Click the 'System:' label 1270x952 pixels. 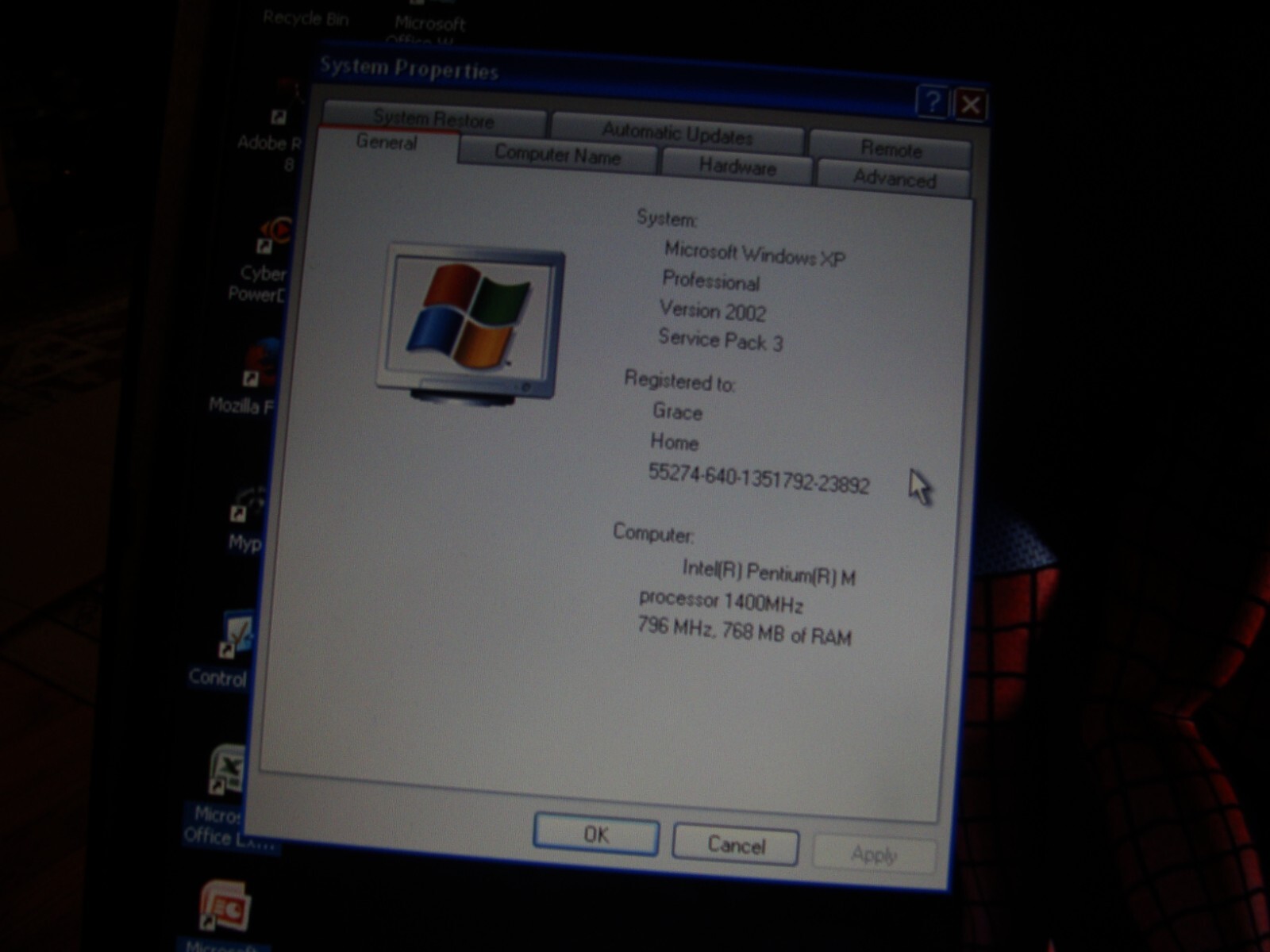667,217
